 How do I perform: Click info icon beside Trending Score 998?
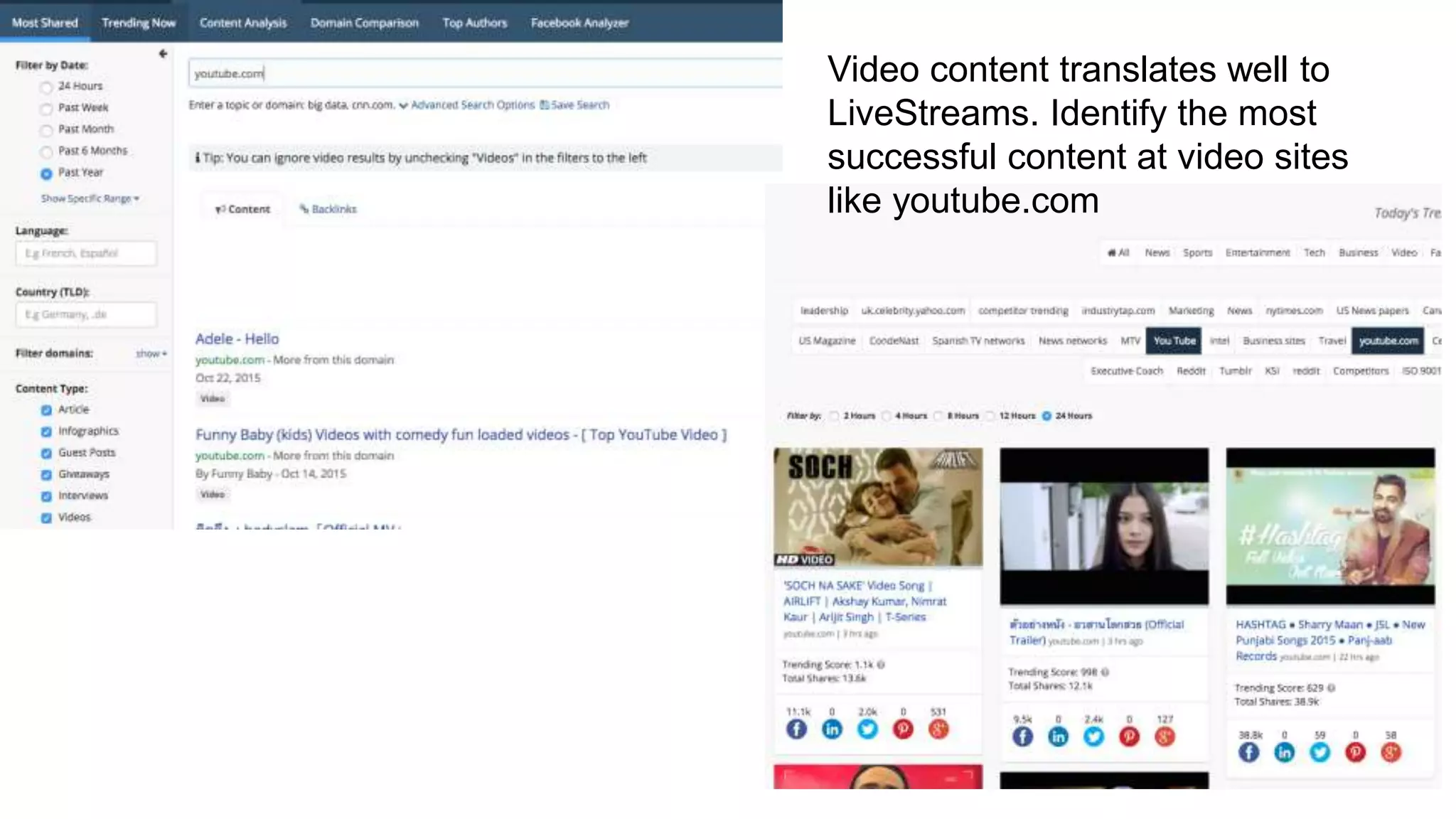coord(1106,672)
